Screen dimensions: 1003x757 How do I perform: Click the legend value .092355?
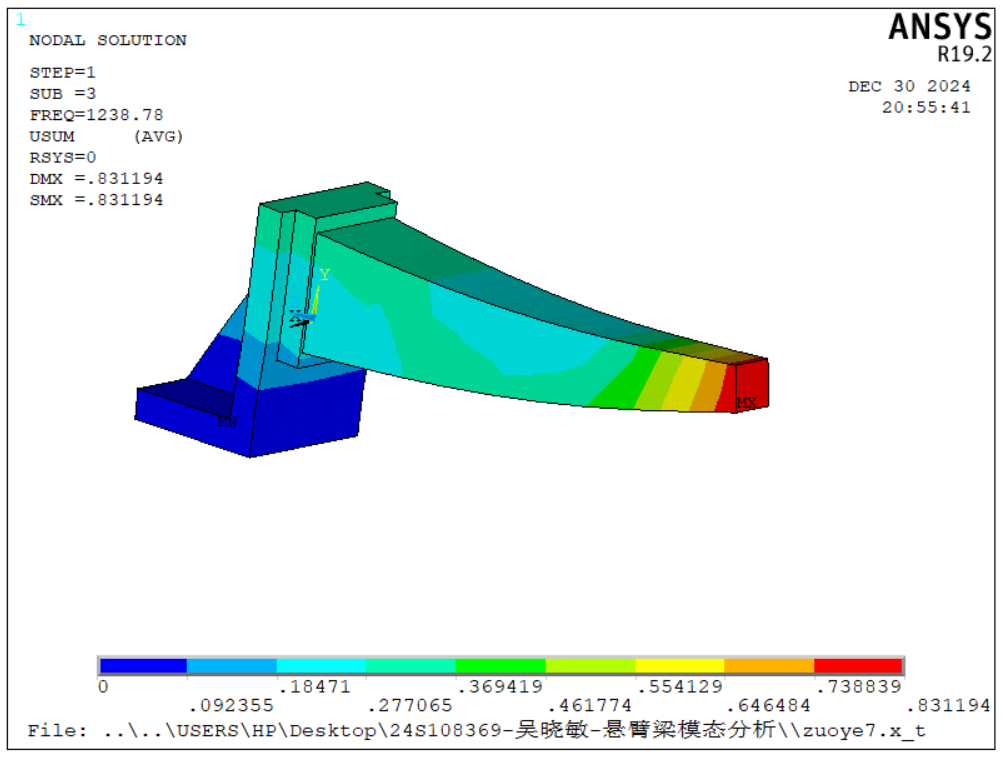point(231,706)
